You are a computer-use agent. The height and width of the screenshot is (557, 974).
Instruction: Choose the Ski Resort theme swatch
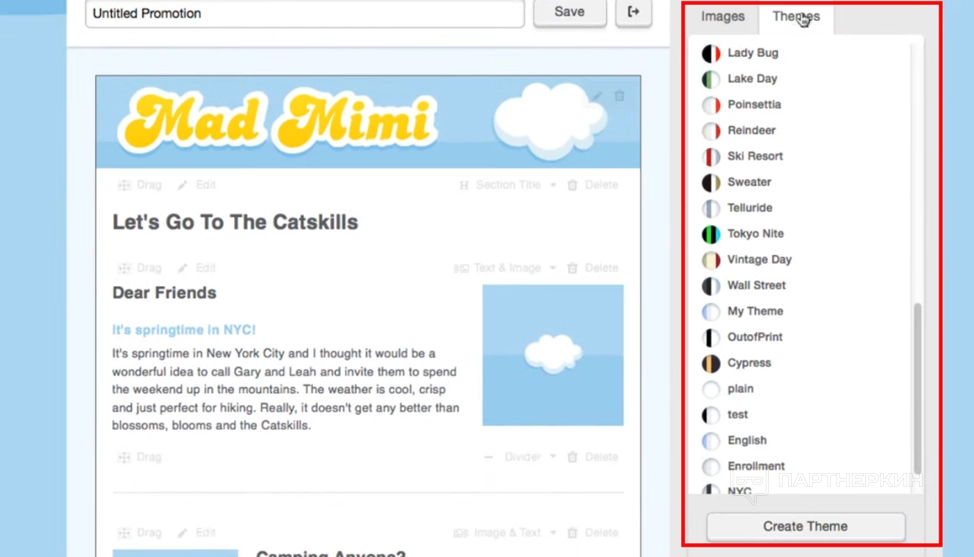pos(711,156)
